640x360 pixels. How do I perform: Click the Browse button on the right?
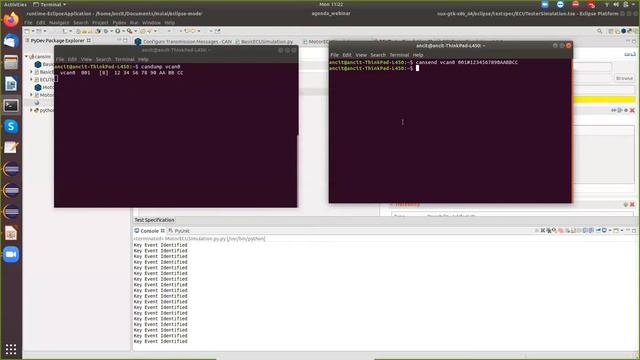click(624, 78)
